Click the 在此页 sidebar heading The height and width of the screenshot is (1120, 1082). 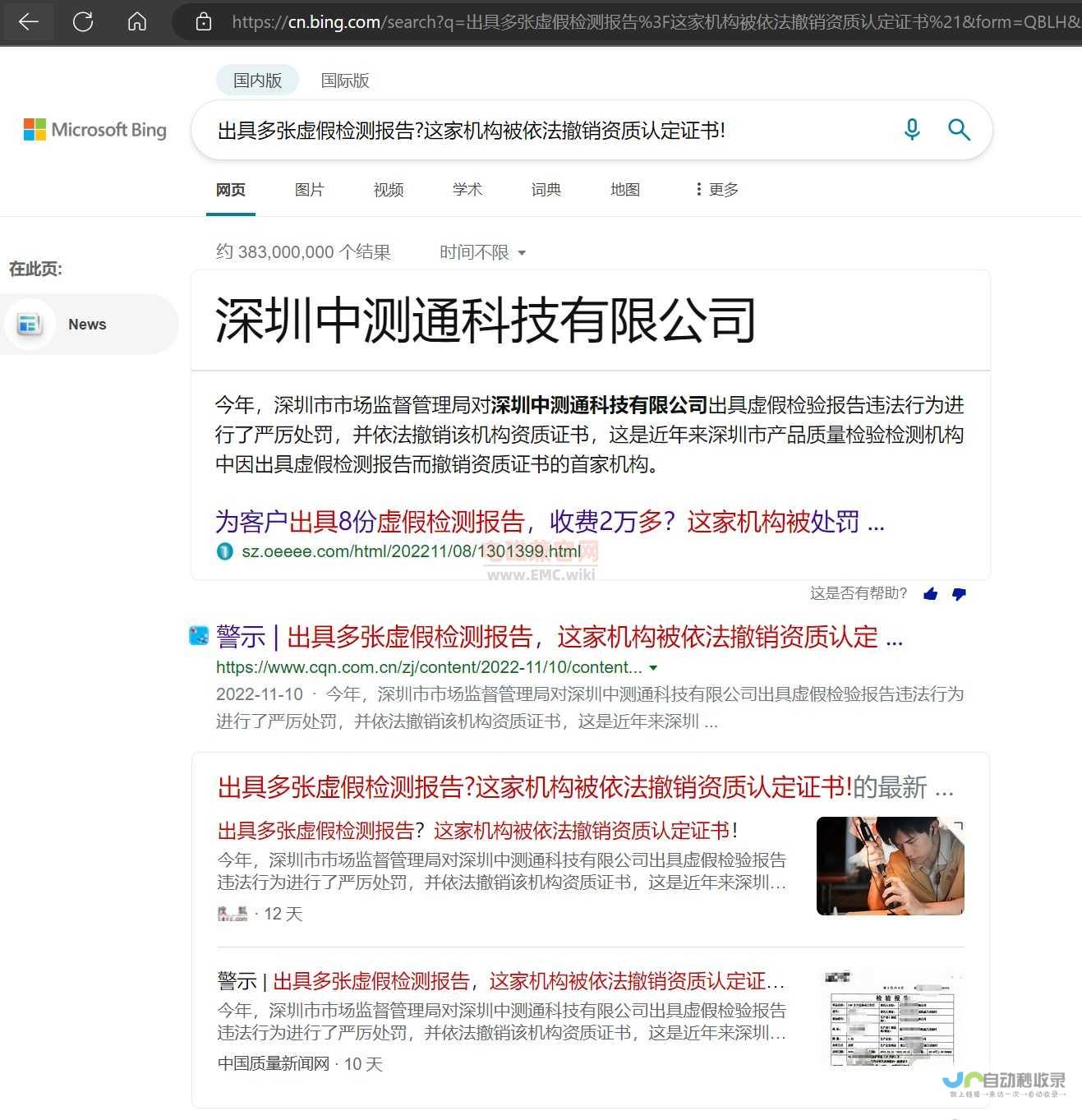coord(36,269)
